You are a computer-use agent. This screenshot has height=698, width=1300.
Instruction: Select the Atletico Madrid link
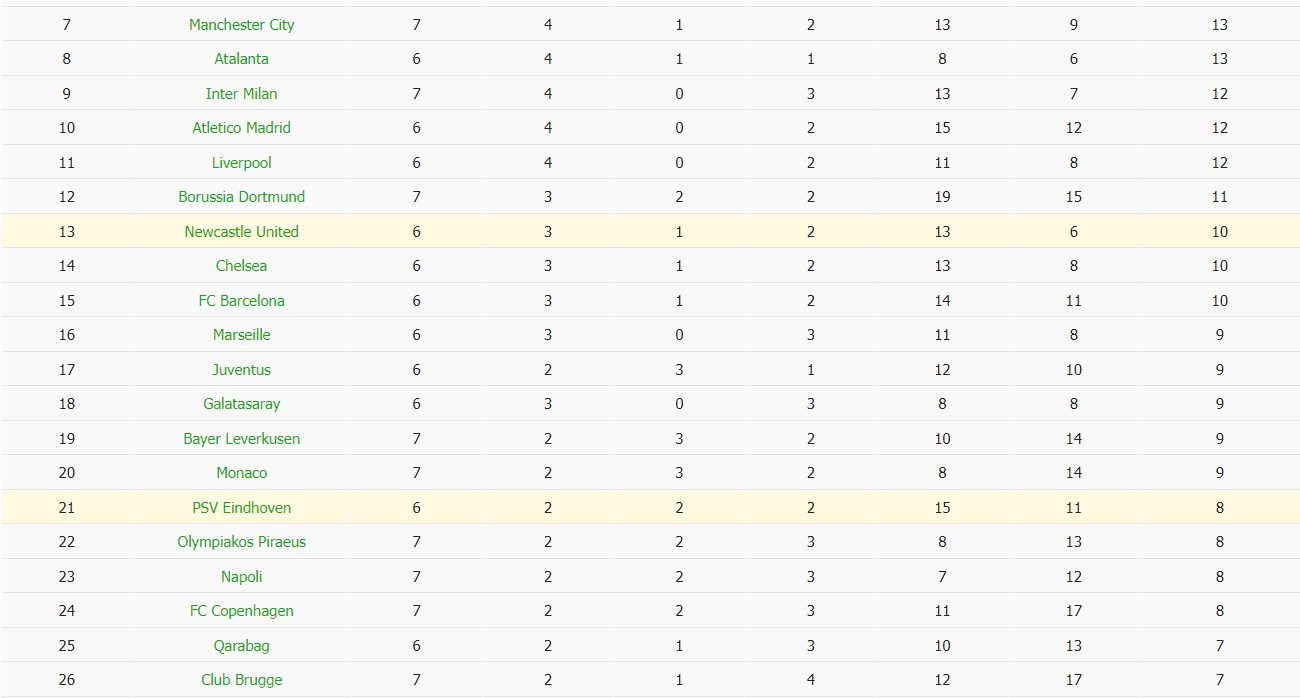point(241,128)
